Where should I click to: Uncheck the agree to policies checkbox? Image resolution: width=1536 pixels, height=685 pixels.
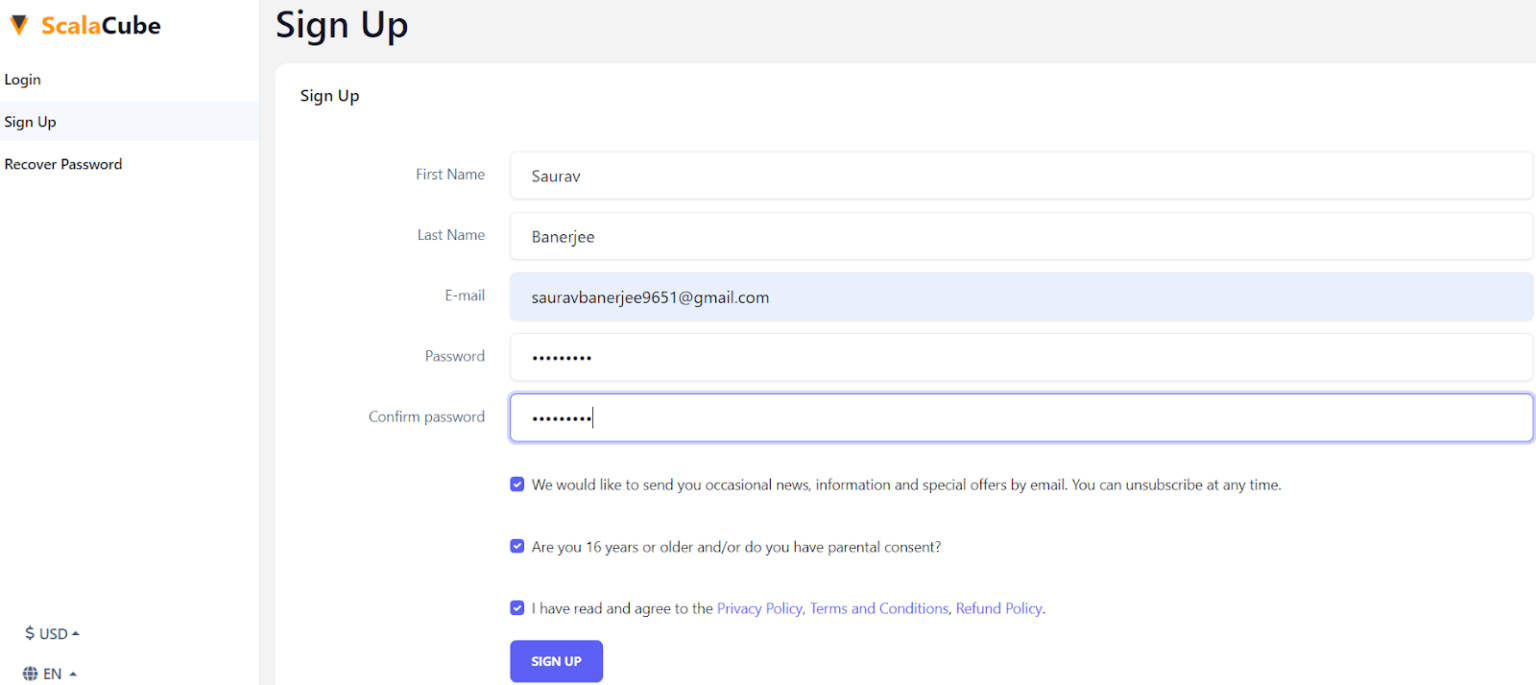coord(517,607)
